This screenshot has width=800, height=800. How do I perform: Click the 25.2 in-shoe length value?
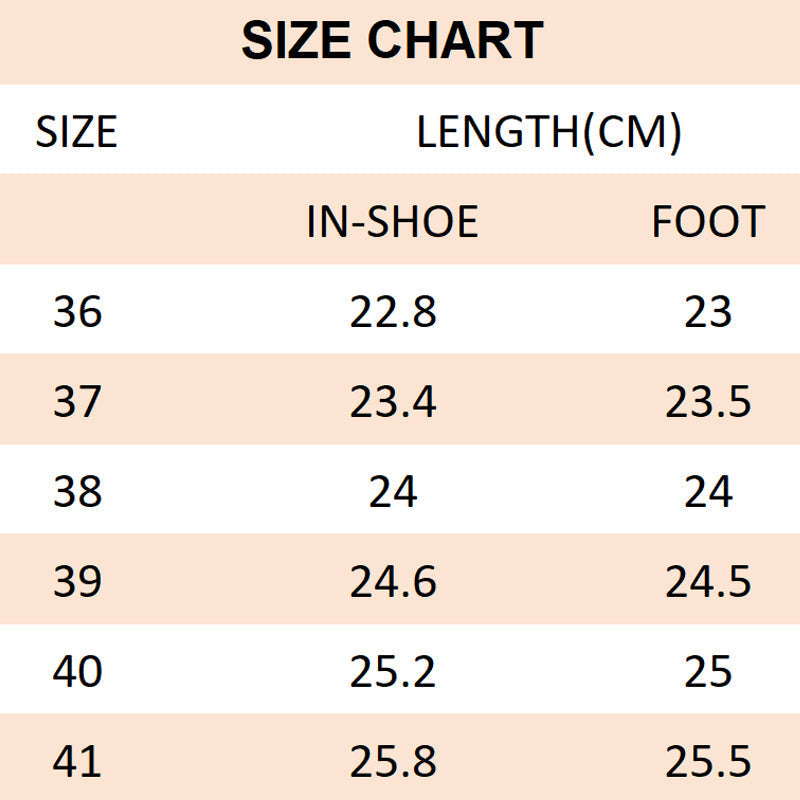tap(393, 672)
